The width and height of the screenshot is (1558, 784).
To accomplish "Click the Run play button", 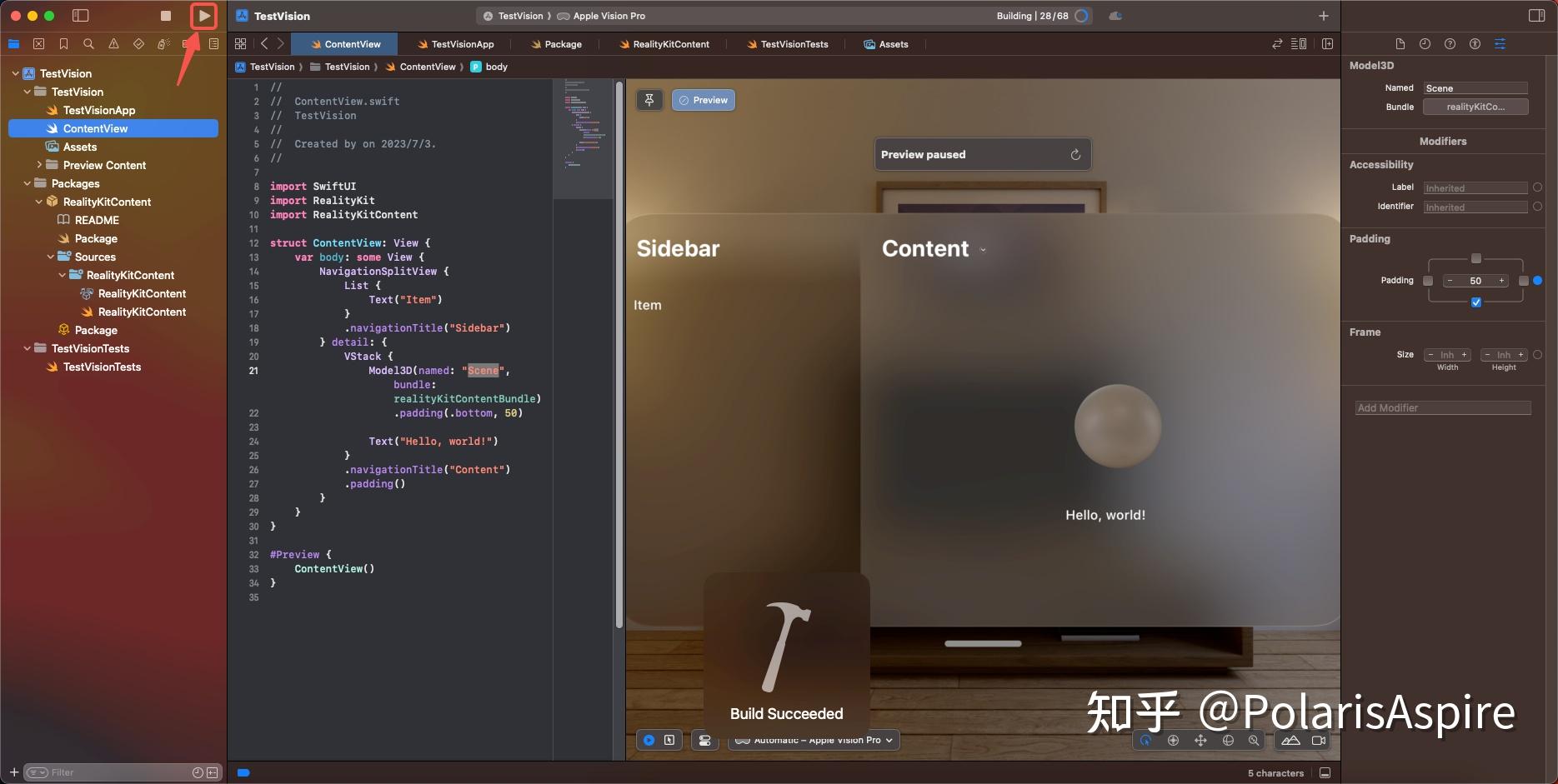I will tap(204, 16).
